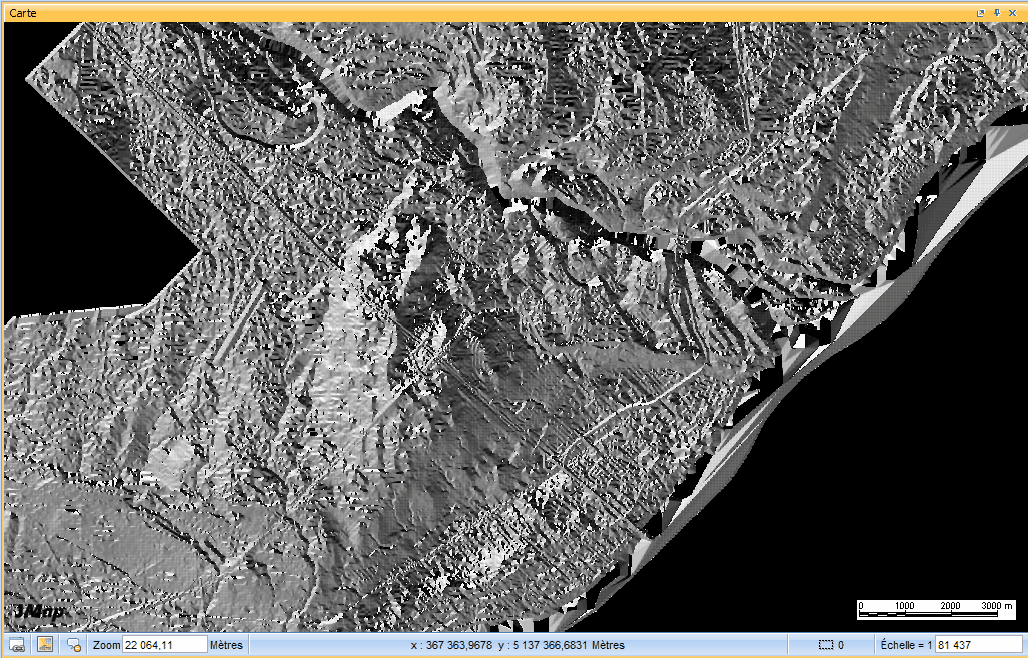Screen dimensions: 1028x658
Task: Click the Mètres unit label beside Zoom
Action: point(225,645)
